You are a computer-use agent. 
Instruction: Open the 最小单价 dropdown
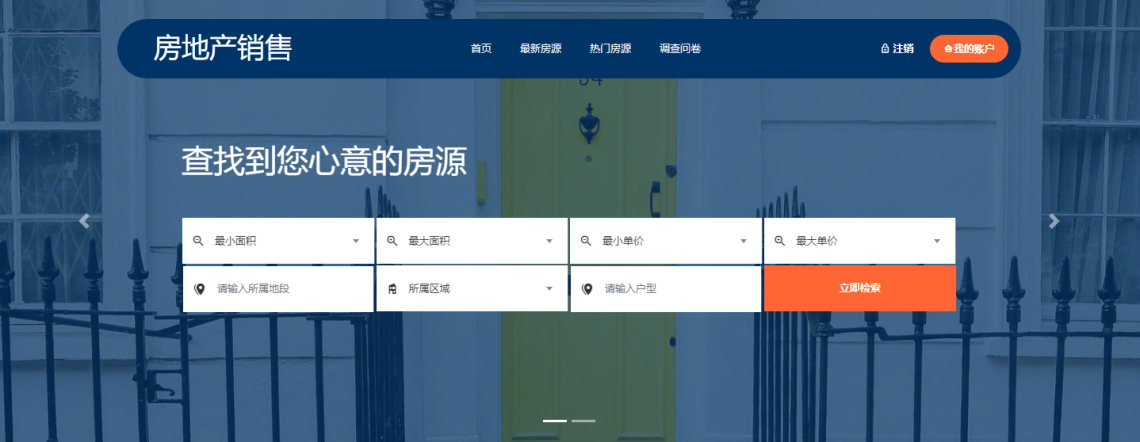coord(665,241)
